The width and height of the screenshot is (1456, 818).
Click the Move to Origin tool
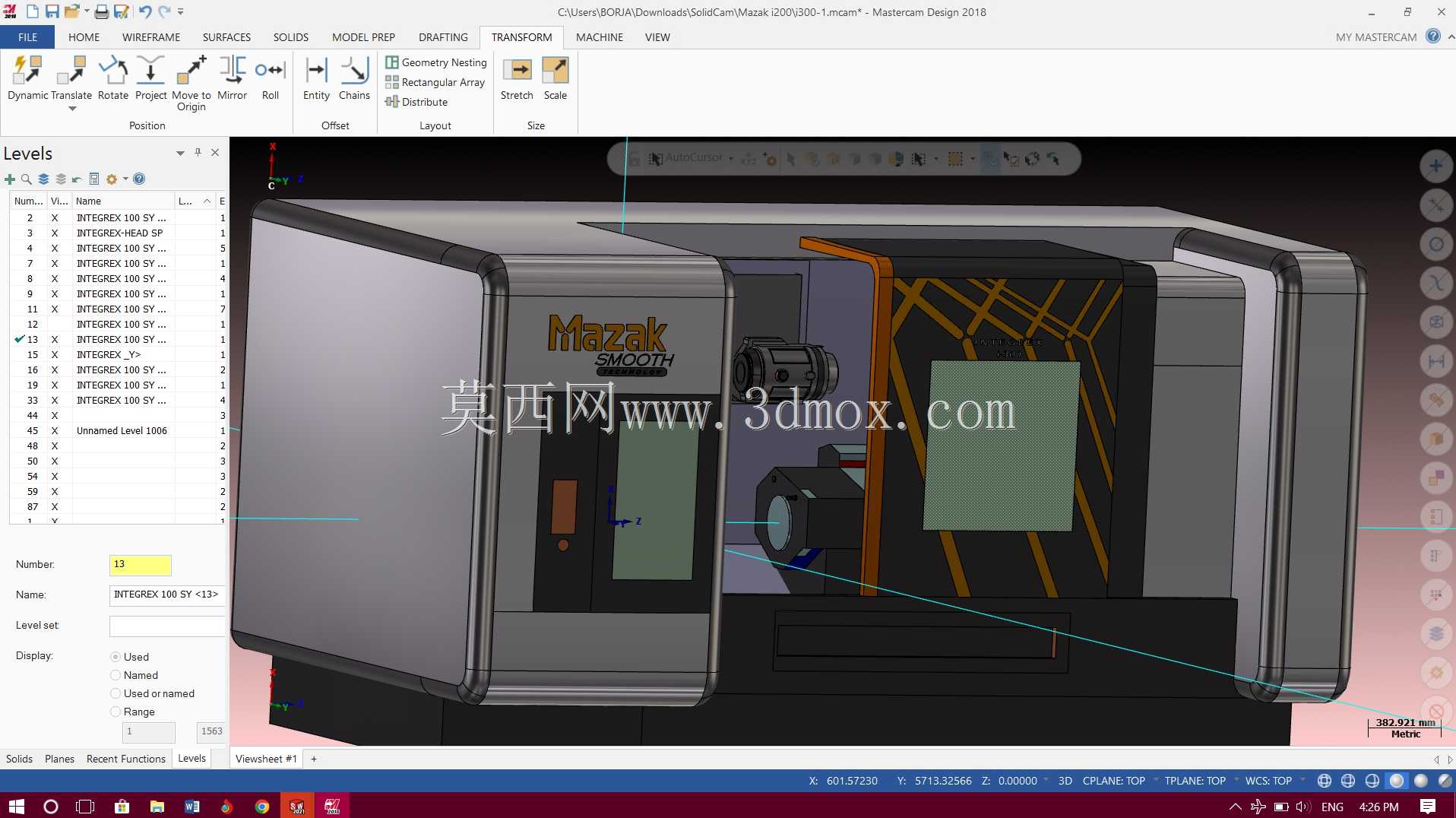click(x=191, y=82)
